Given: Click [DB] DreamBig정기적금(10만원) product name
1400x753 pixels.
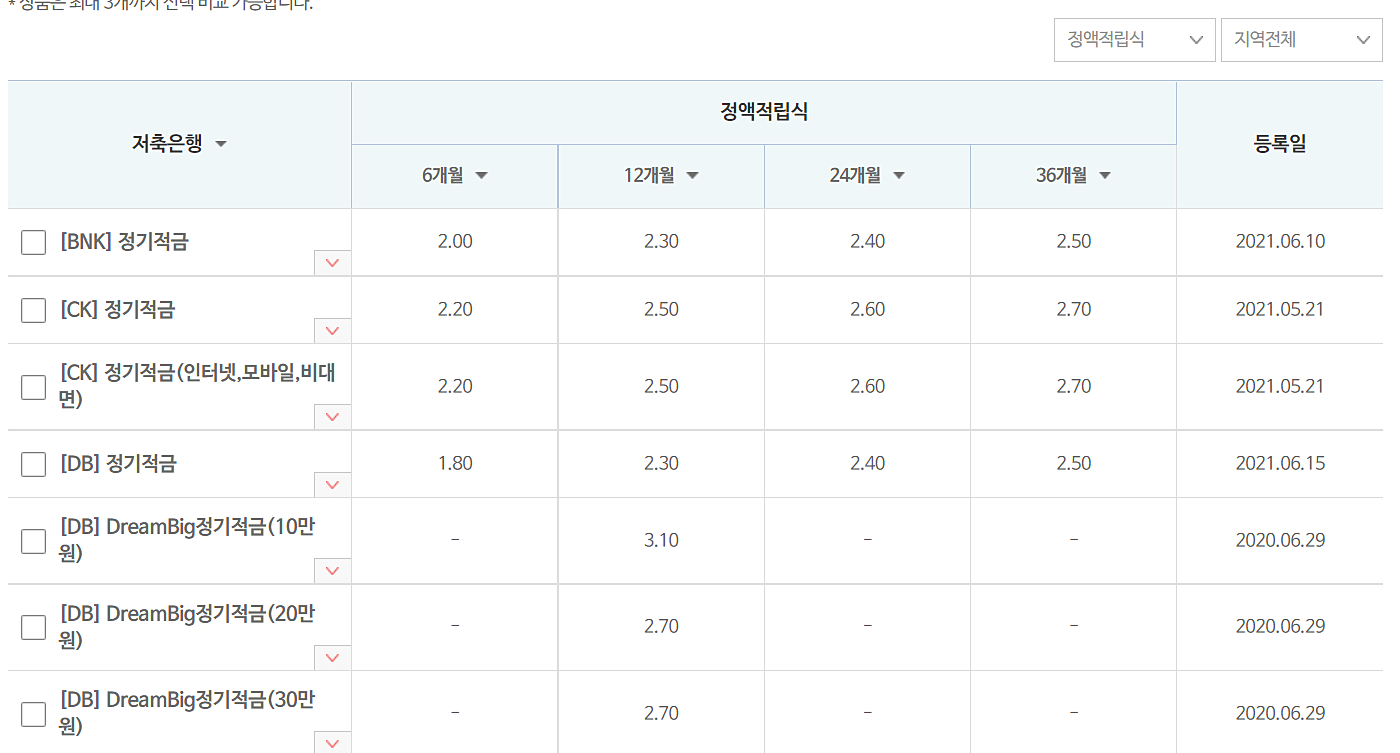Looking at the screenshot, I should pyautogui.click(x=187, y=540).
